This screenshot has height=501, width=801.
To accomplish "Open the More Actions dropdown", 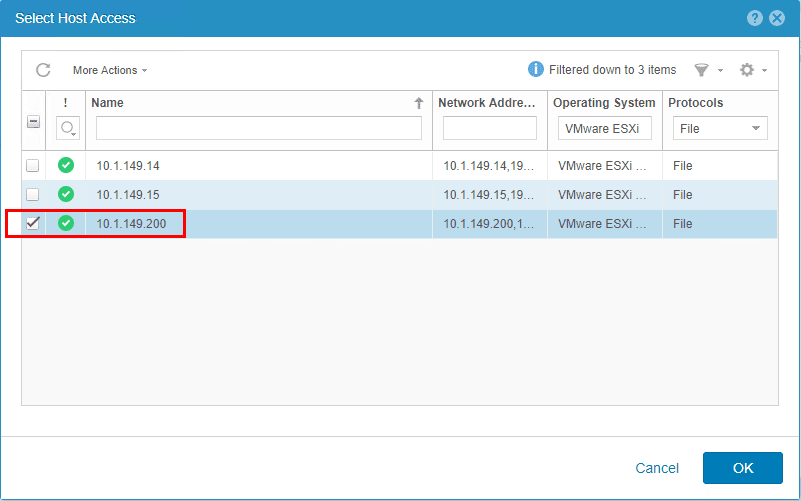I will (x=110, y=70).
